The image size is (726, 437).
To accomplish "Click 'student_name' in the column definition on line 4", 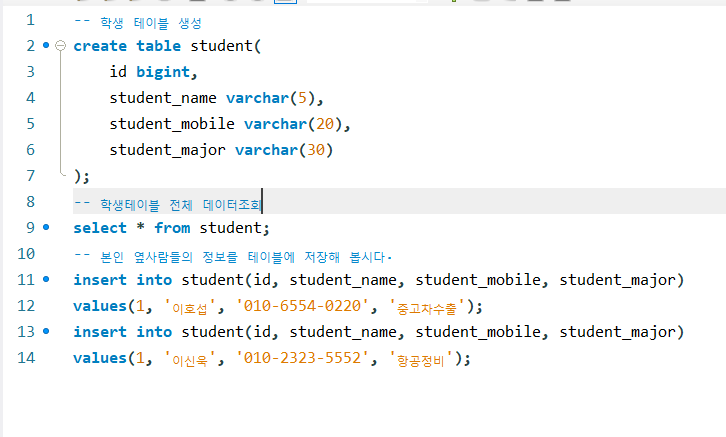I will click(163, 98).
